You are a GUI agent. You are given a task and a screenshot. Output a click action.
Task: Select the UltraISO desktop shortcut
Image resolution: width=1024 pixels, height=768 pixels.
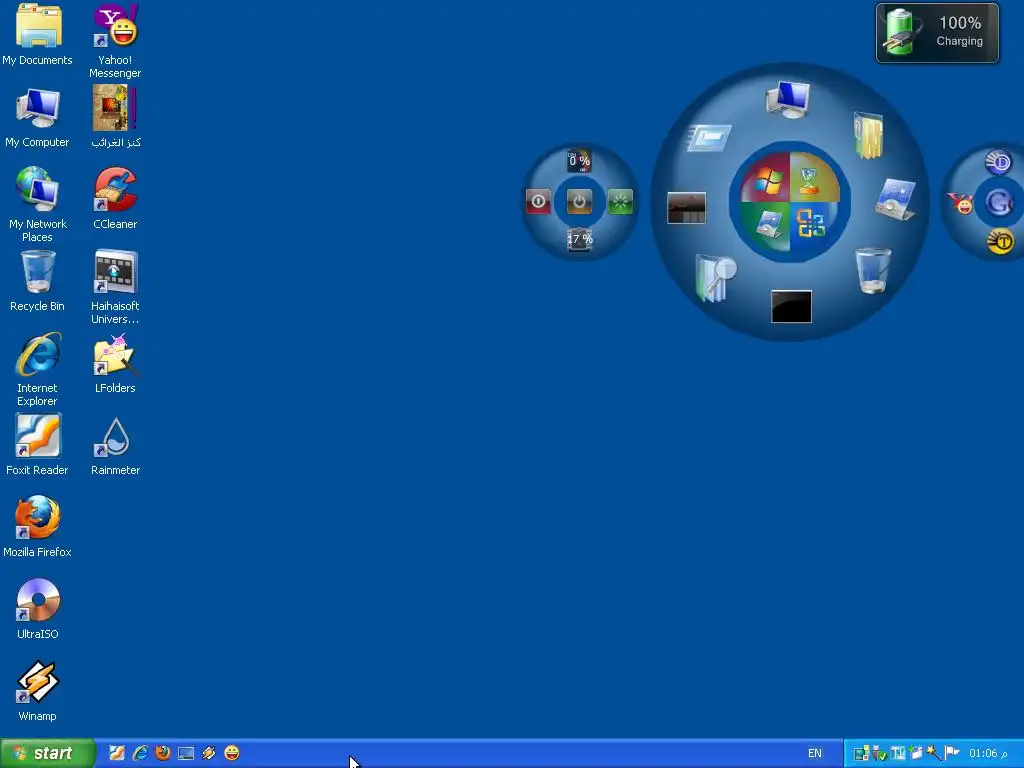point(37,609)
